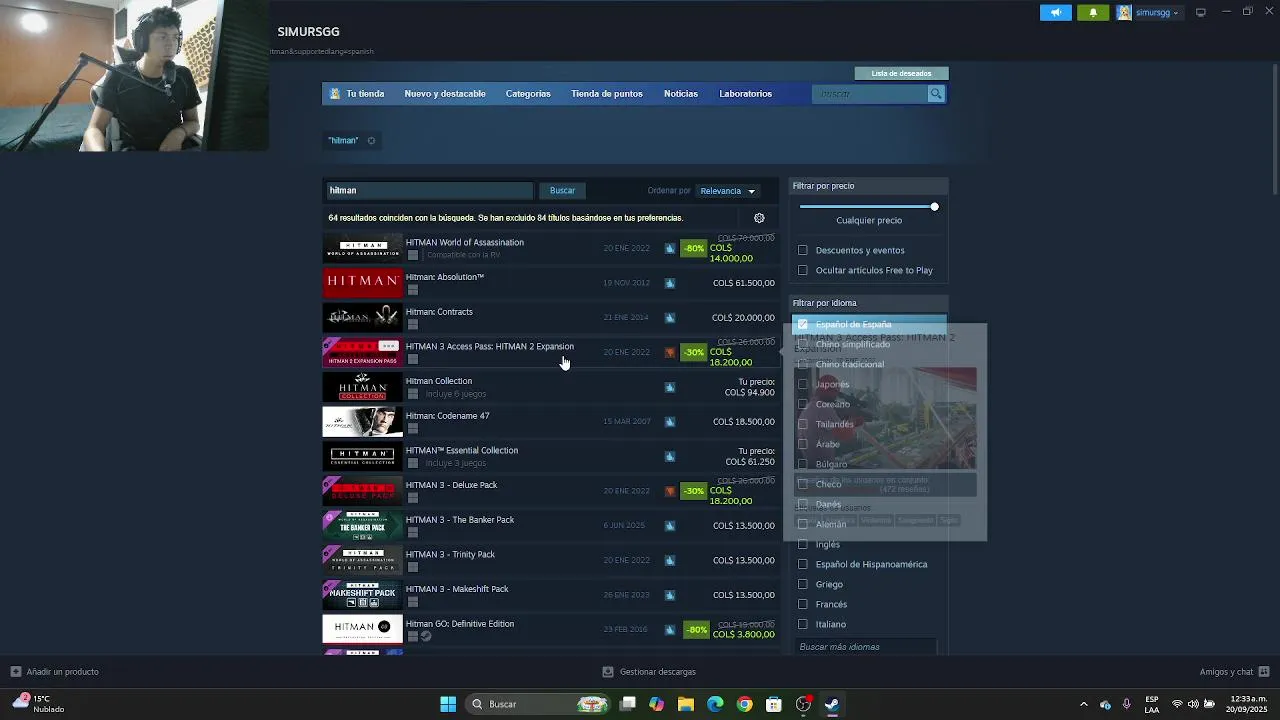Open the weather widget showing 15°C
The image size is (1280, 720).
(37, 704)
